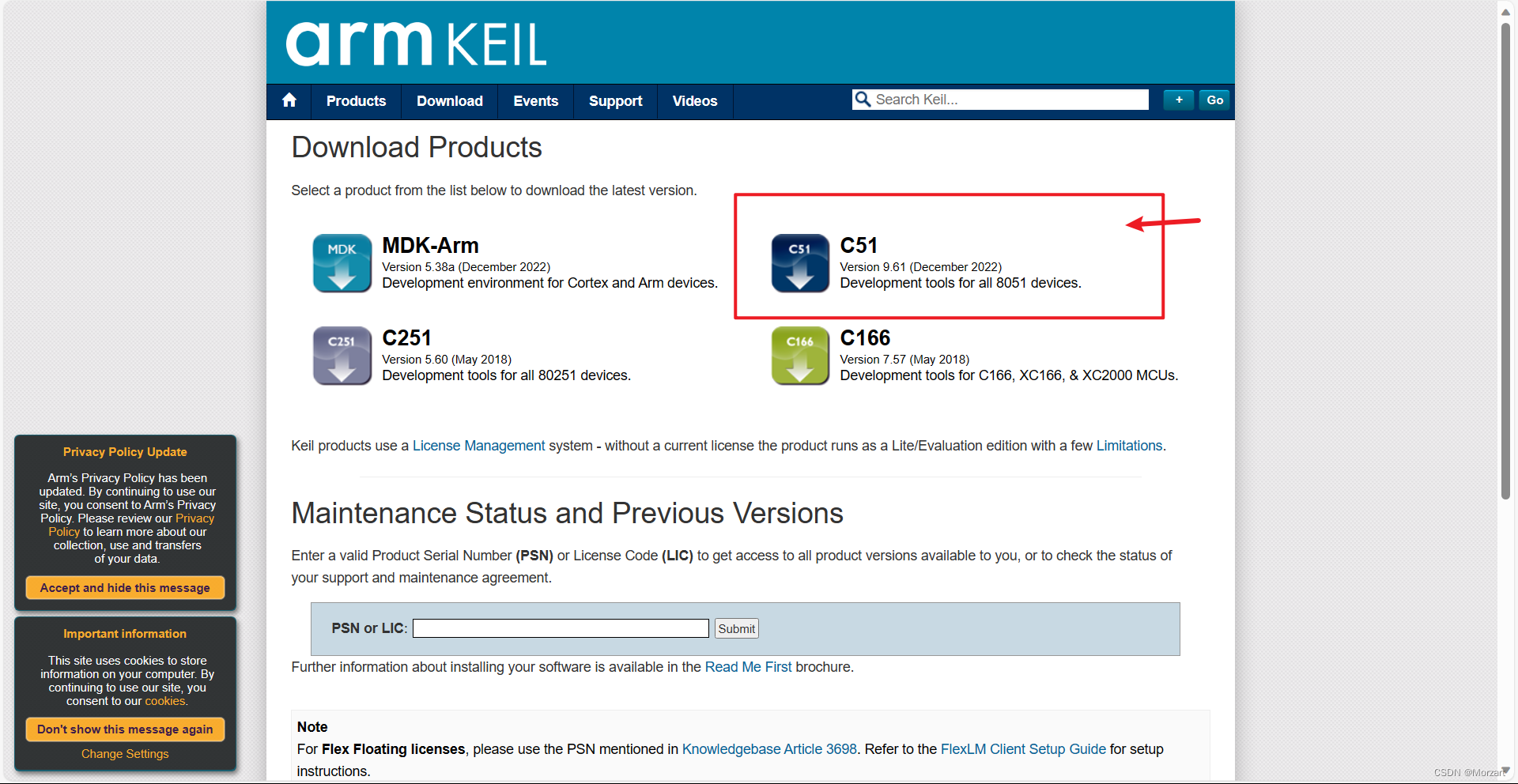Image resolution: width=1518 pixels, height=784 pixels.
Task: Click the Change Settings link
Action: [125, 754]
